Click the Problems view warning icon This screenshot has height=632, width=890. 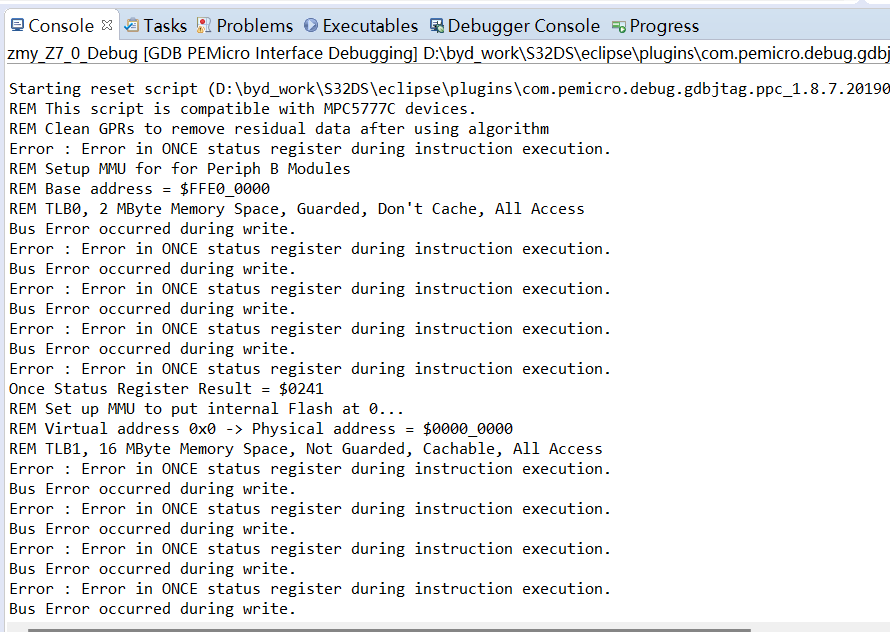[204, 25]
